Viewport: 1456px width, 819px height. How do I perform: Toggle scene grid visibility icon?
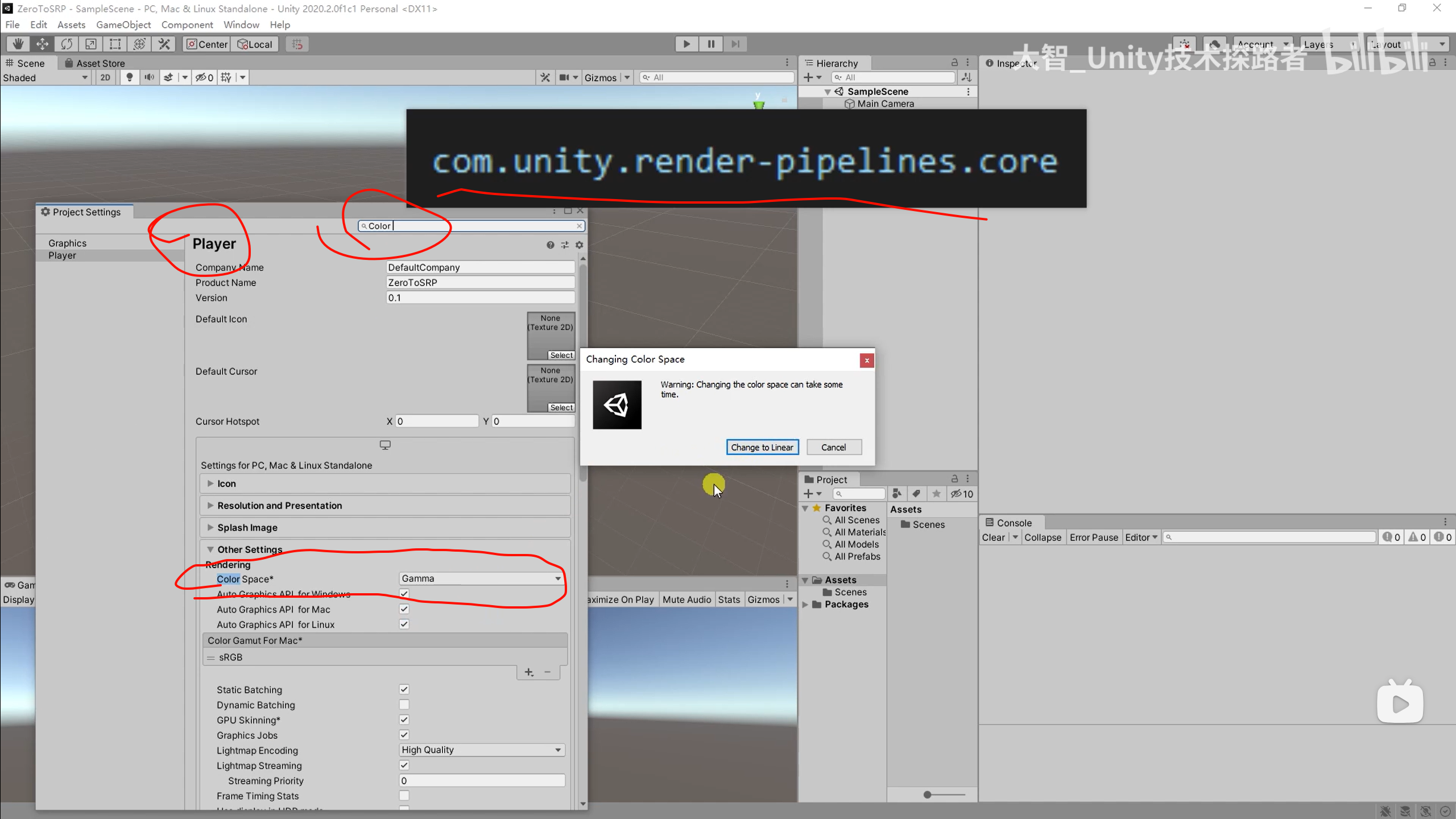[x=226, y=77]
